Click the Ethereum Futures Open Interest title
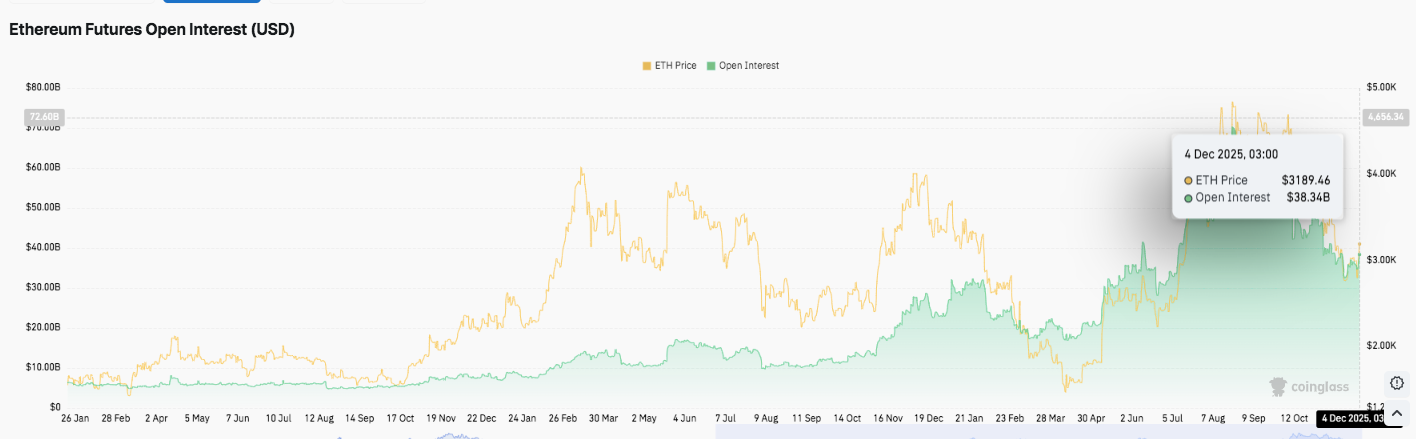Viewport: 1416px width, 439px height. click(x=152, y=30)
